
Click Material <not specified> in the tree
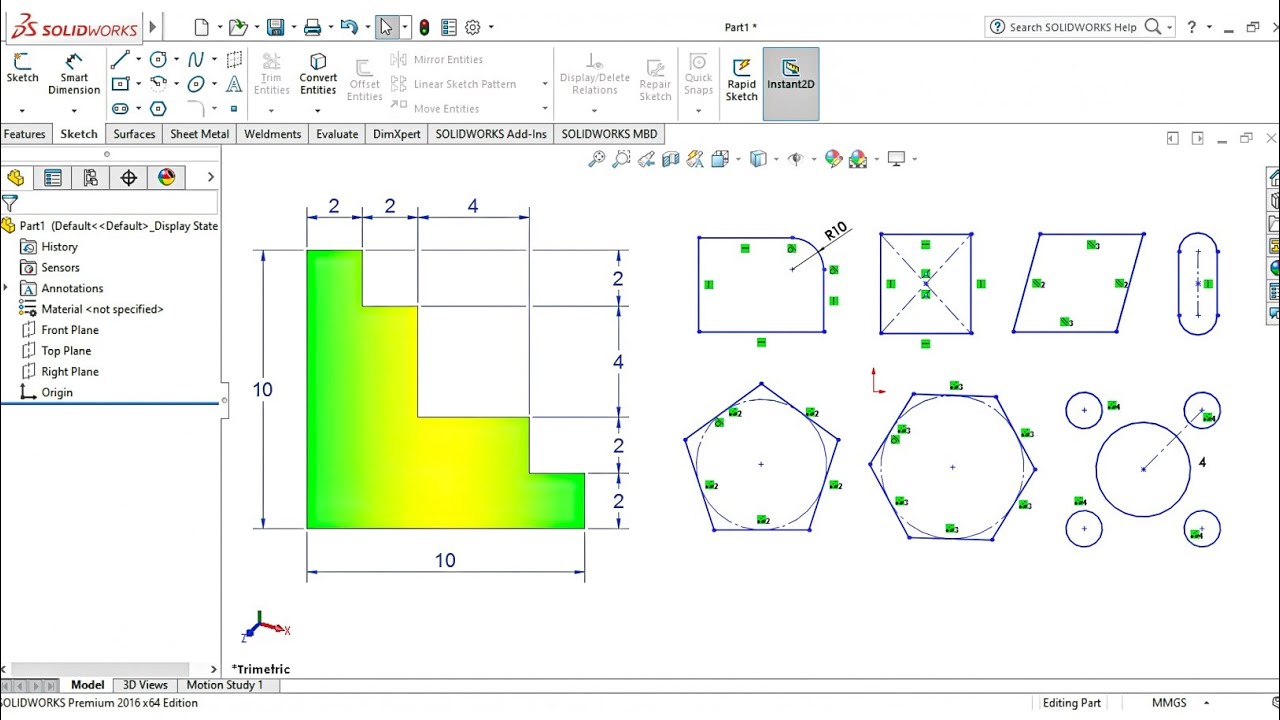102,309
